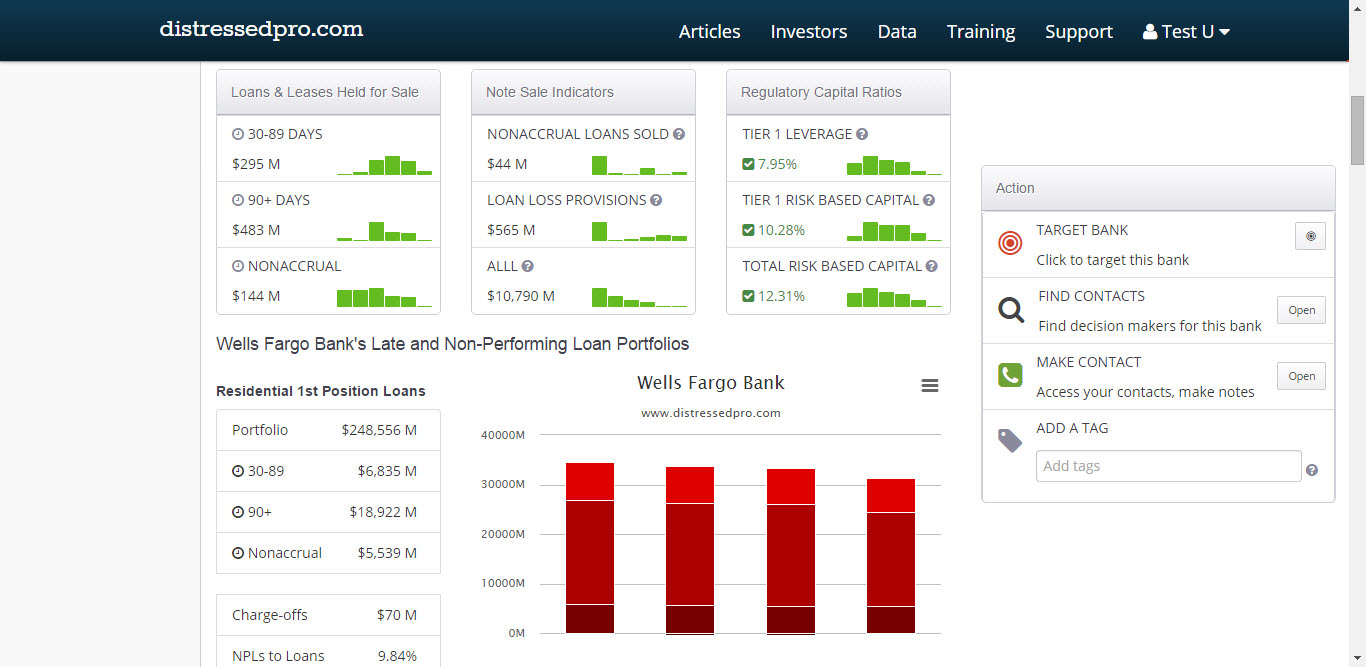Click the $18,922 M value
The height and width of the screenshot is (667, 1366).
(383, 512)
